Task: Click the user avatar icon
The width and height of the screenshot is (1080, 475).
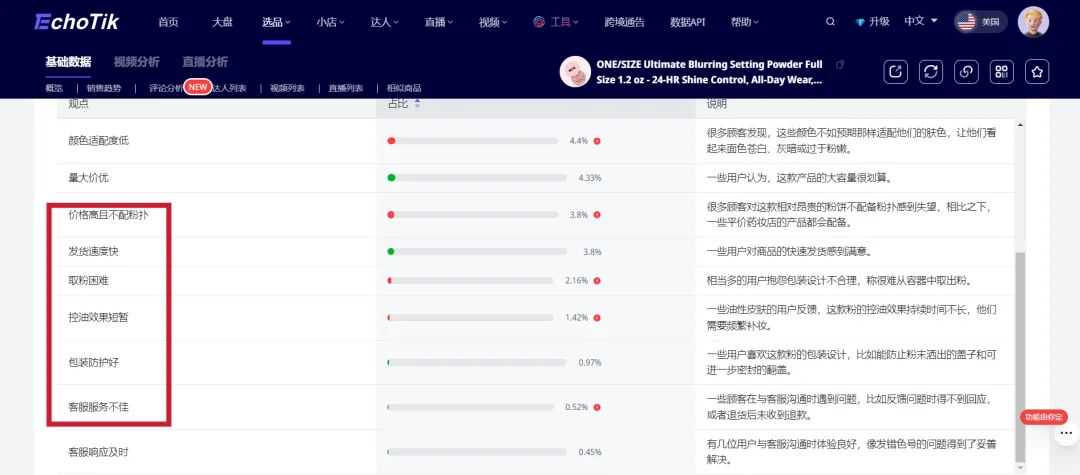Action: coord(1033,21)
